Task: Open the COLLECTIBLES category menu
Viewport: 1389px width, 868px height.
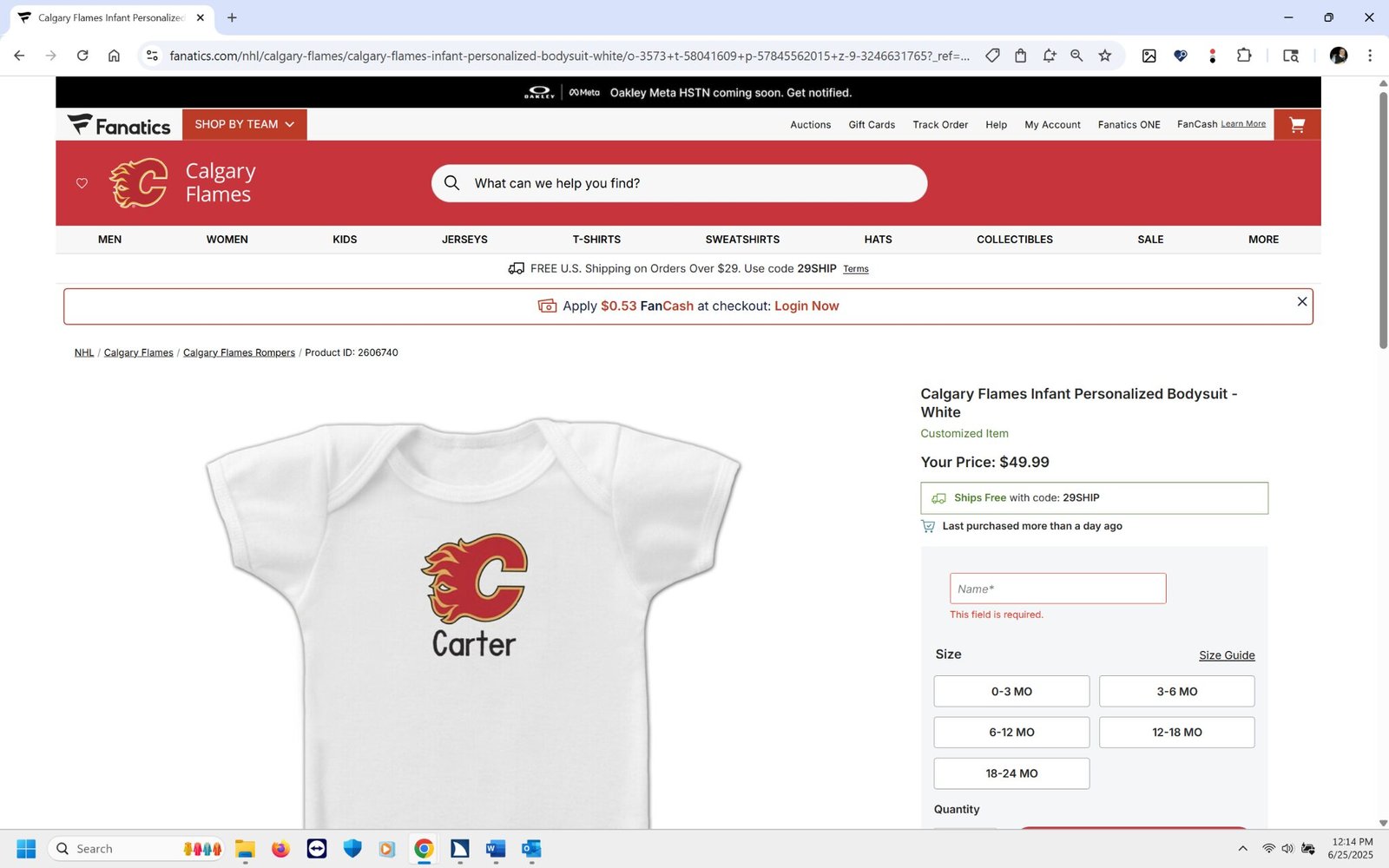Action: [1014, 240]
